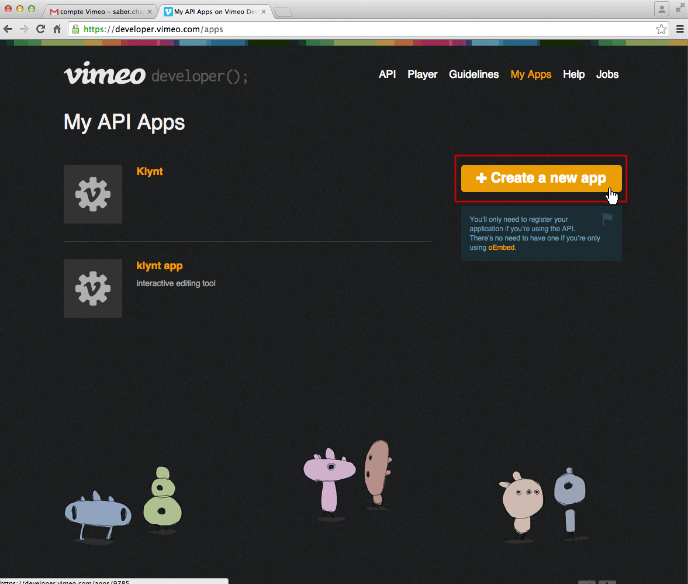Click the browser forward arrow
This screenshot has height=584, width=688.
point(24,29)
